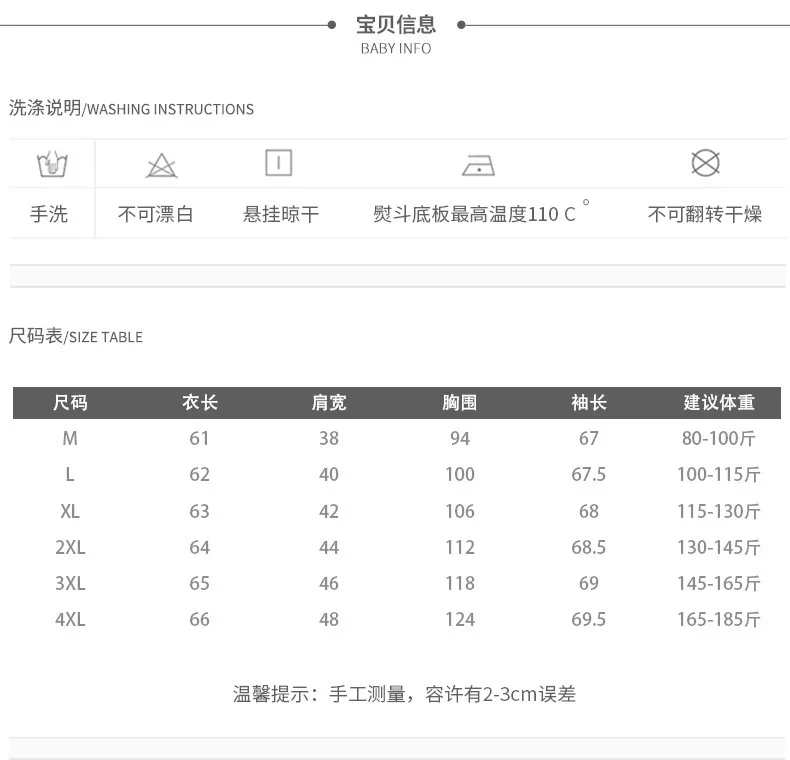Click the 建议体重 column header
Image resolution: width=790 pixels, height=760 pixels.
coord(719,403)
